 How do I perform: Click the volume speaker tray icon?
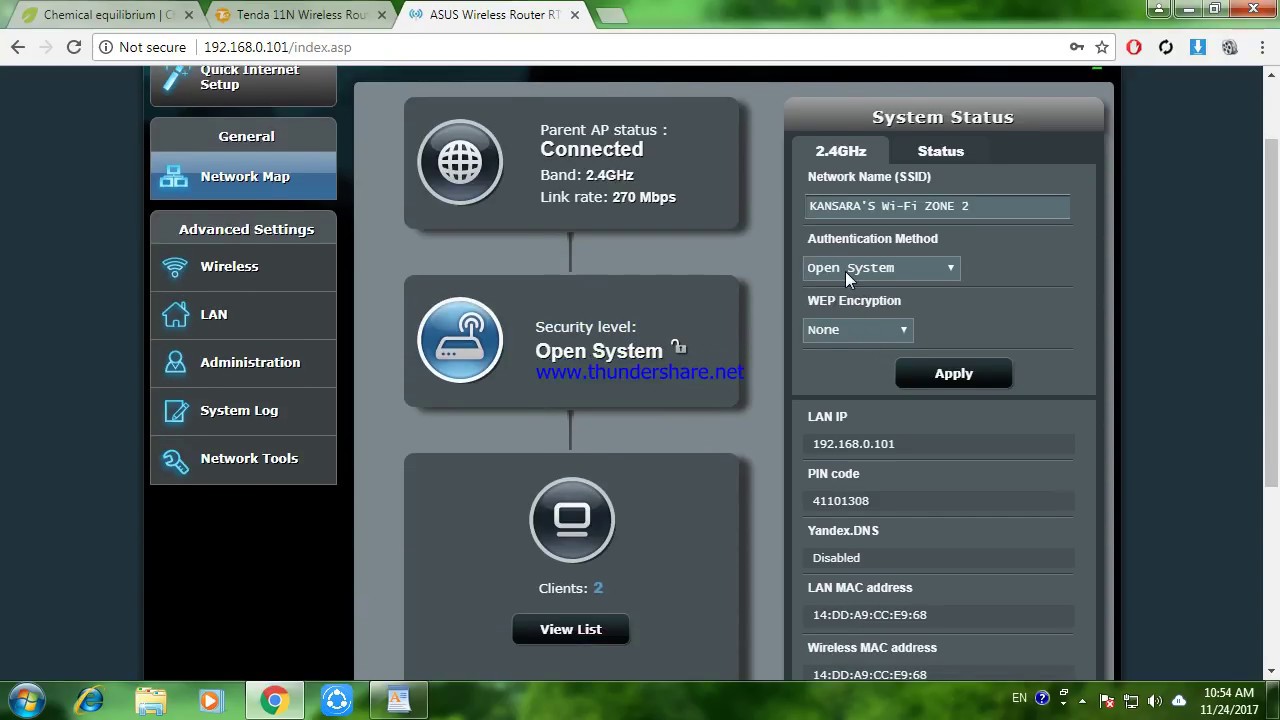tap(1155, 700)
